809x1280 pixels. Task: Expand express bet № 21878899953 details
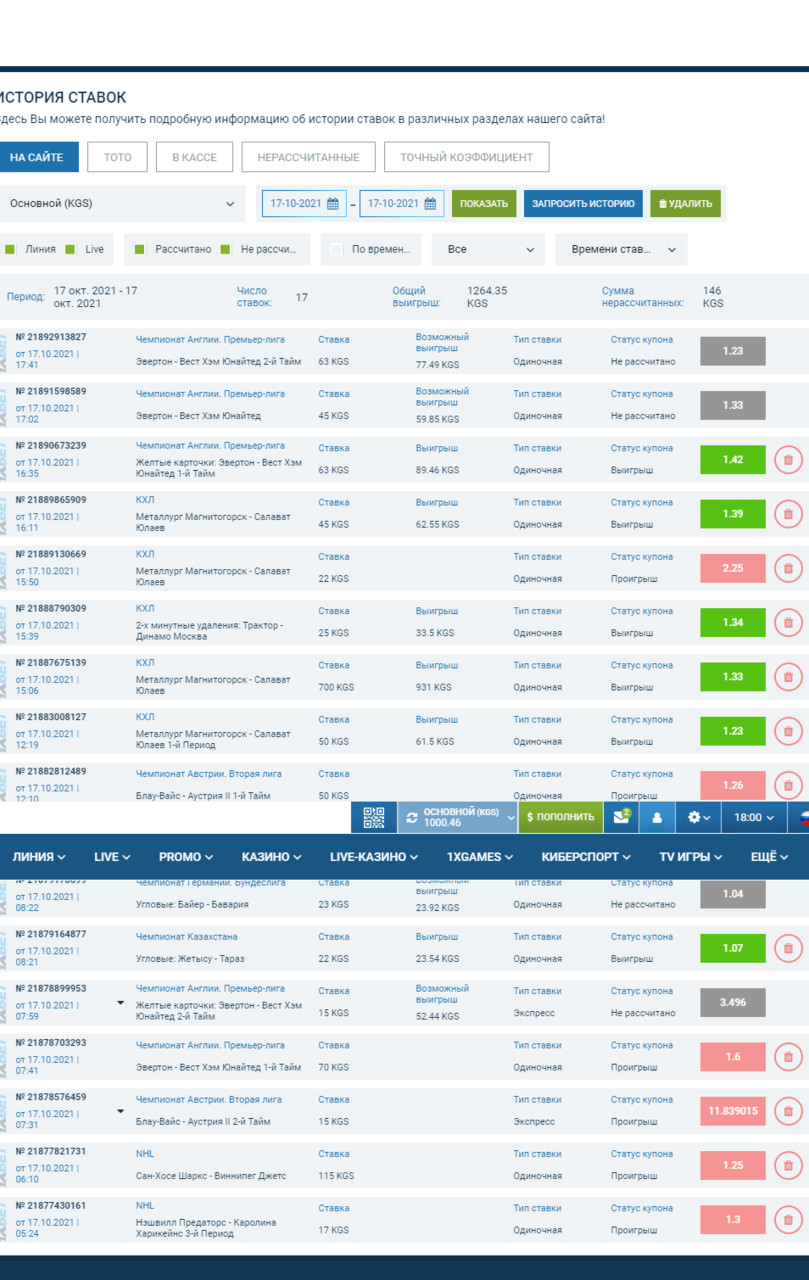pos(120,1002)
